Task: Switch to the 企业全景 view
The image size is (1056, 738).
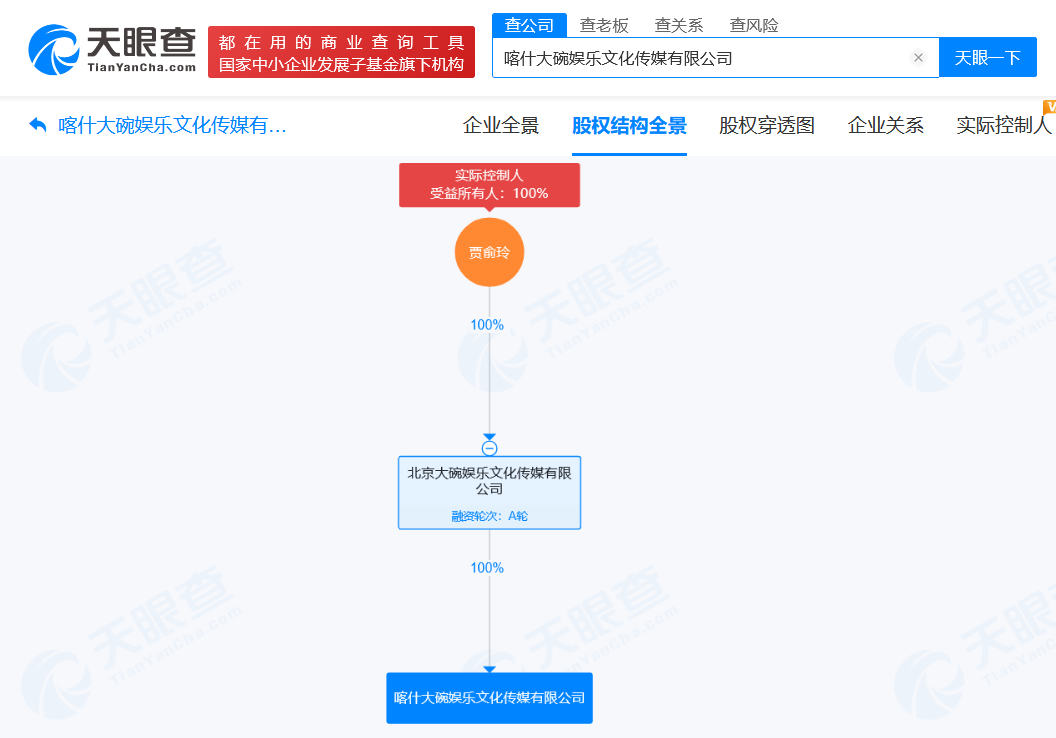Action: click(500, 126)
